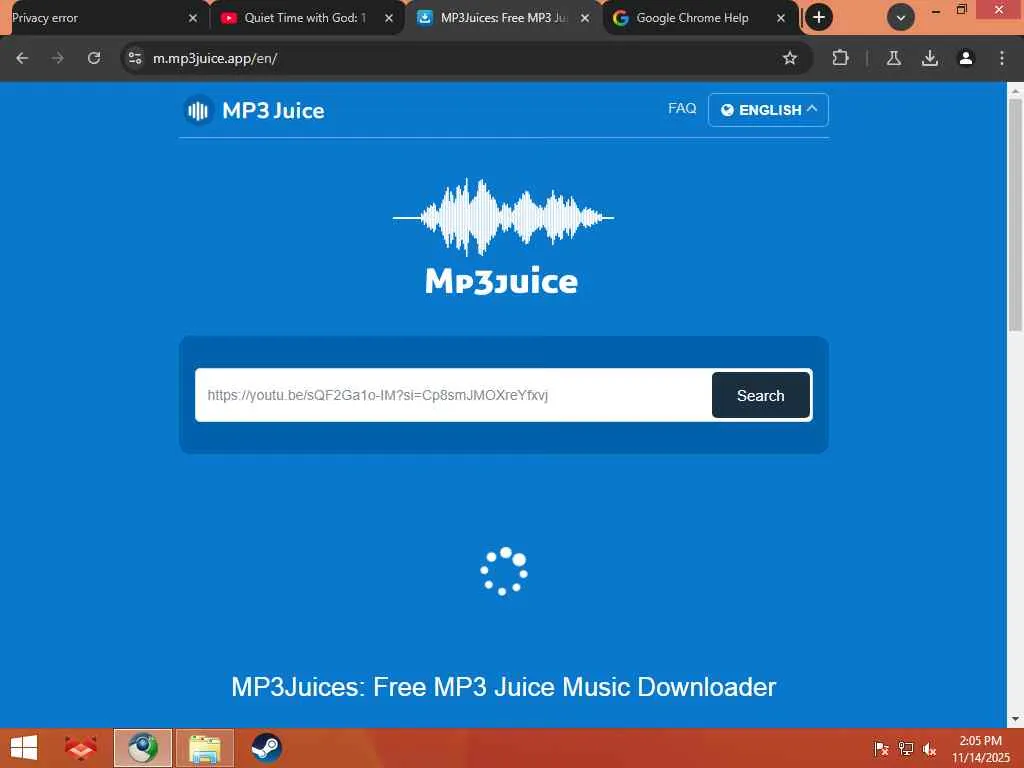The image size is (1024, 768).
Task: Close the Google Chrome Help tab
Action: coord(780,18)
